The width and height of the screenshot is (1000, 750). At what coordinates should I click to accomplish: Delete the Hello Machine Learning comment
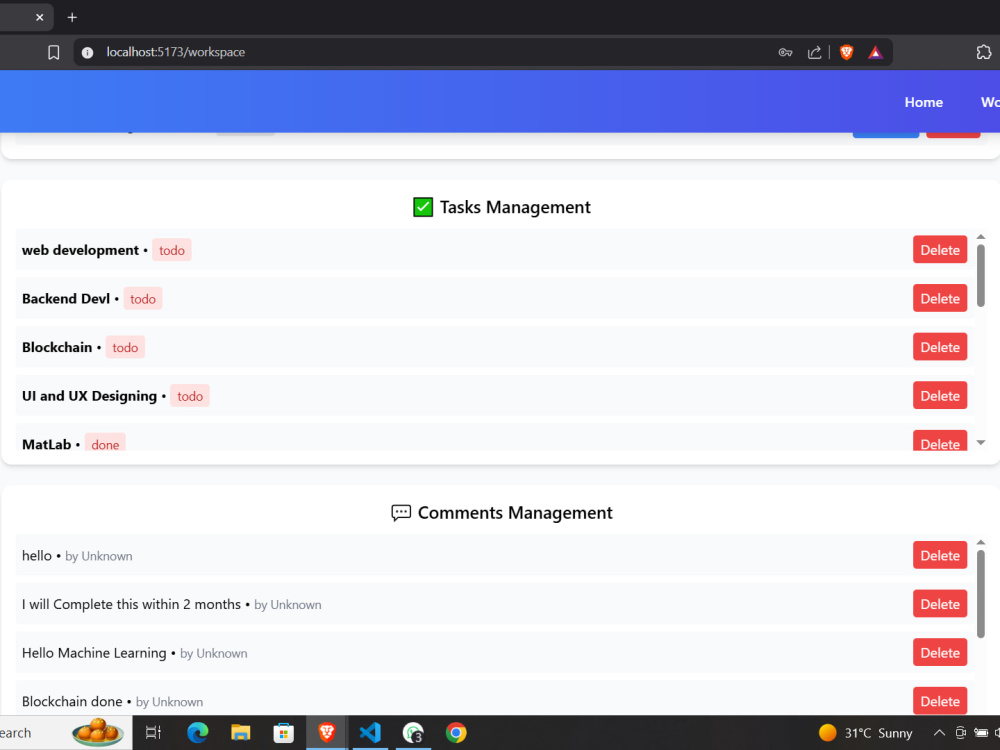click(x=939, y=652)
